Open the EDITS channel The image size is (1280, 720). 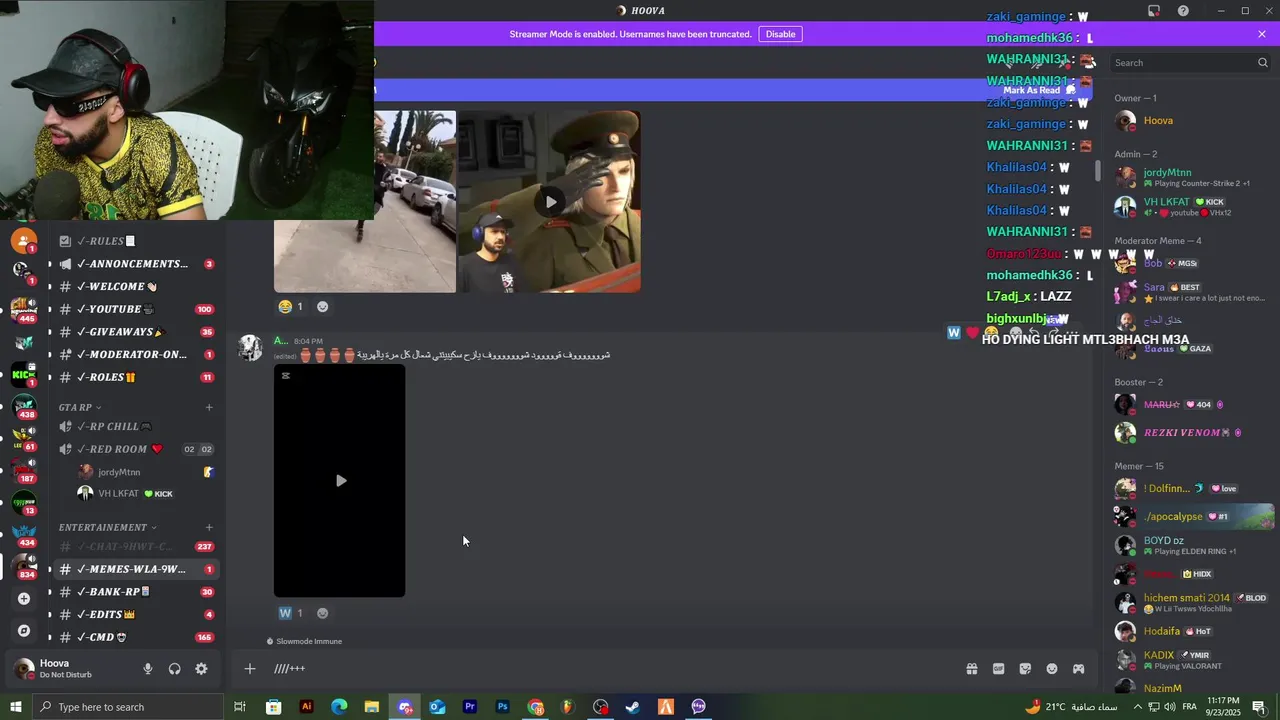pos(136,614)
